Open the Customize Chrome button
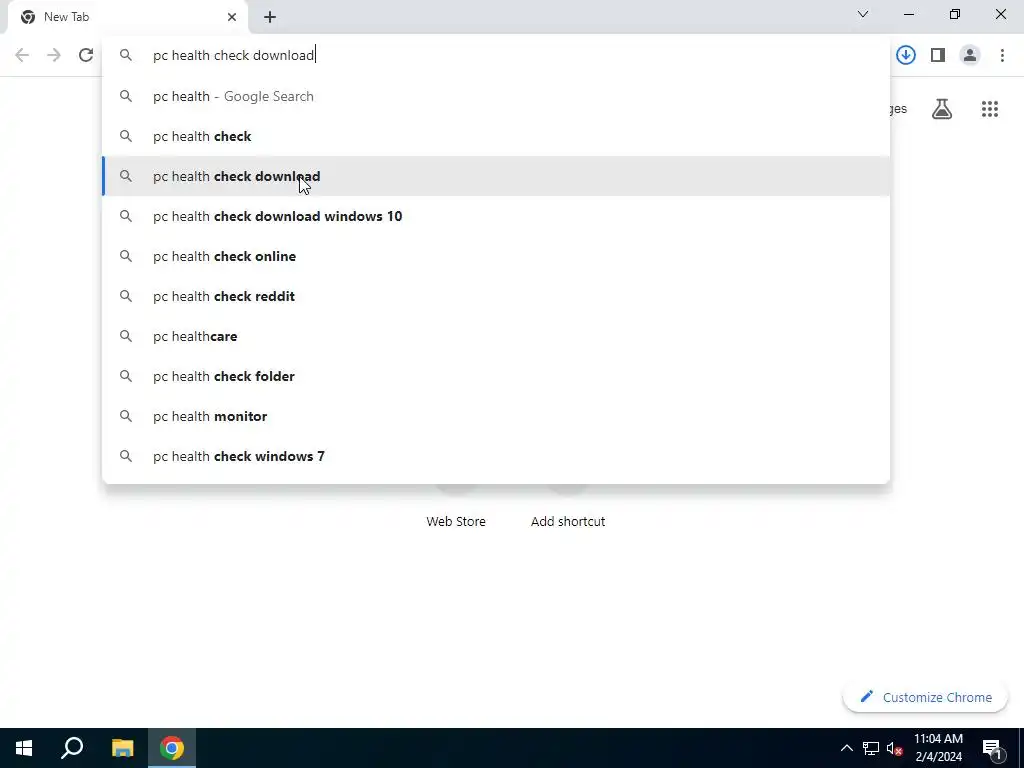 (x=925, y=697)
